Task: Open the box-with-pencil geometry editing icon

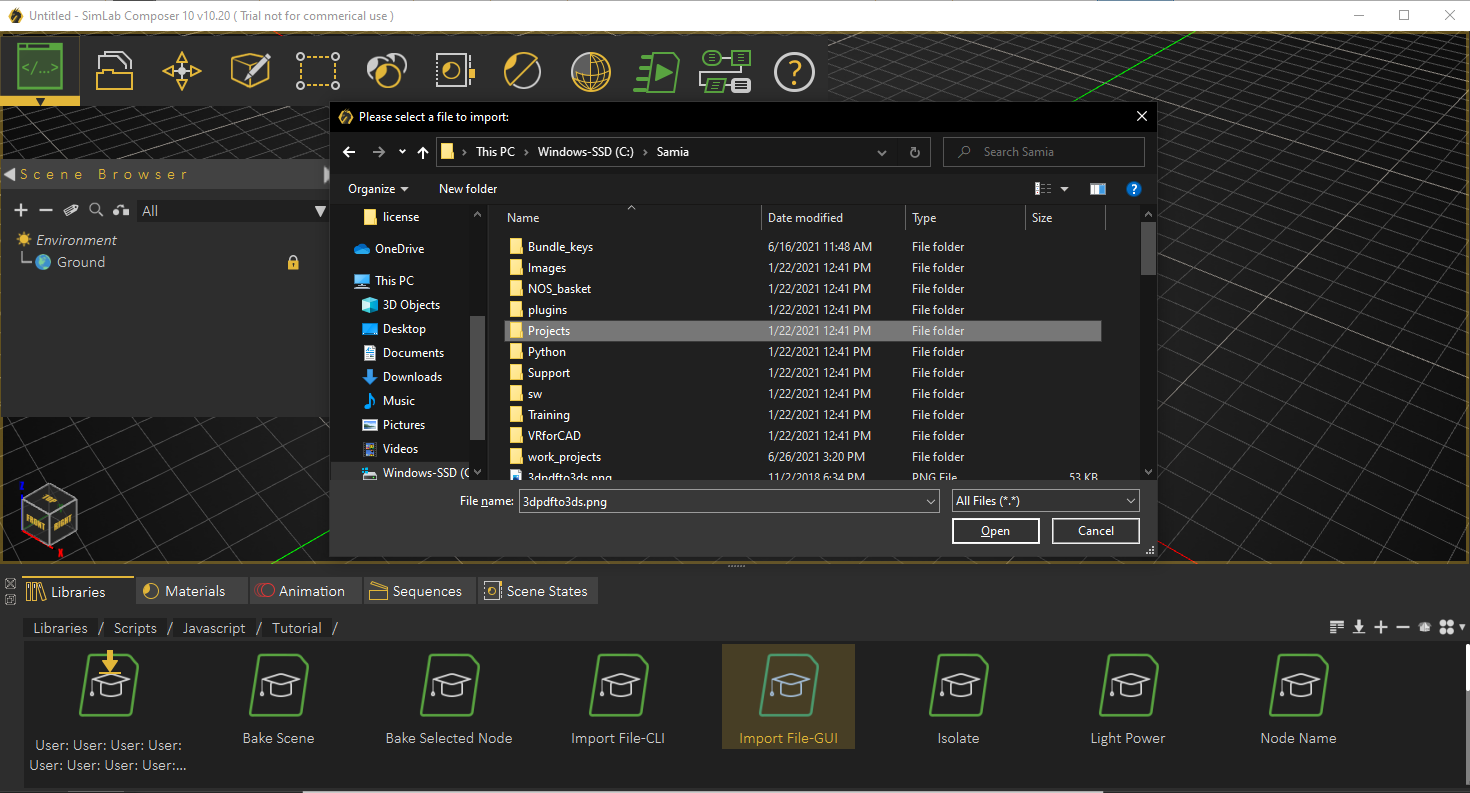Action: (250, 71)
